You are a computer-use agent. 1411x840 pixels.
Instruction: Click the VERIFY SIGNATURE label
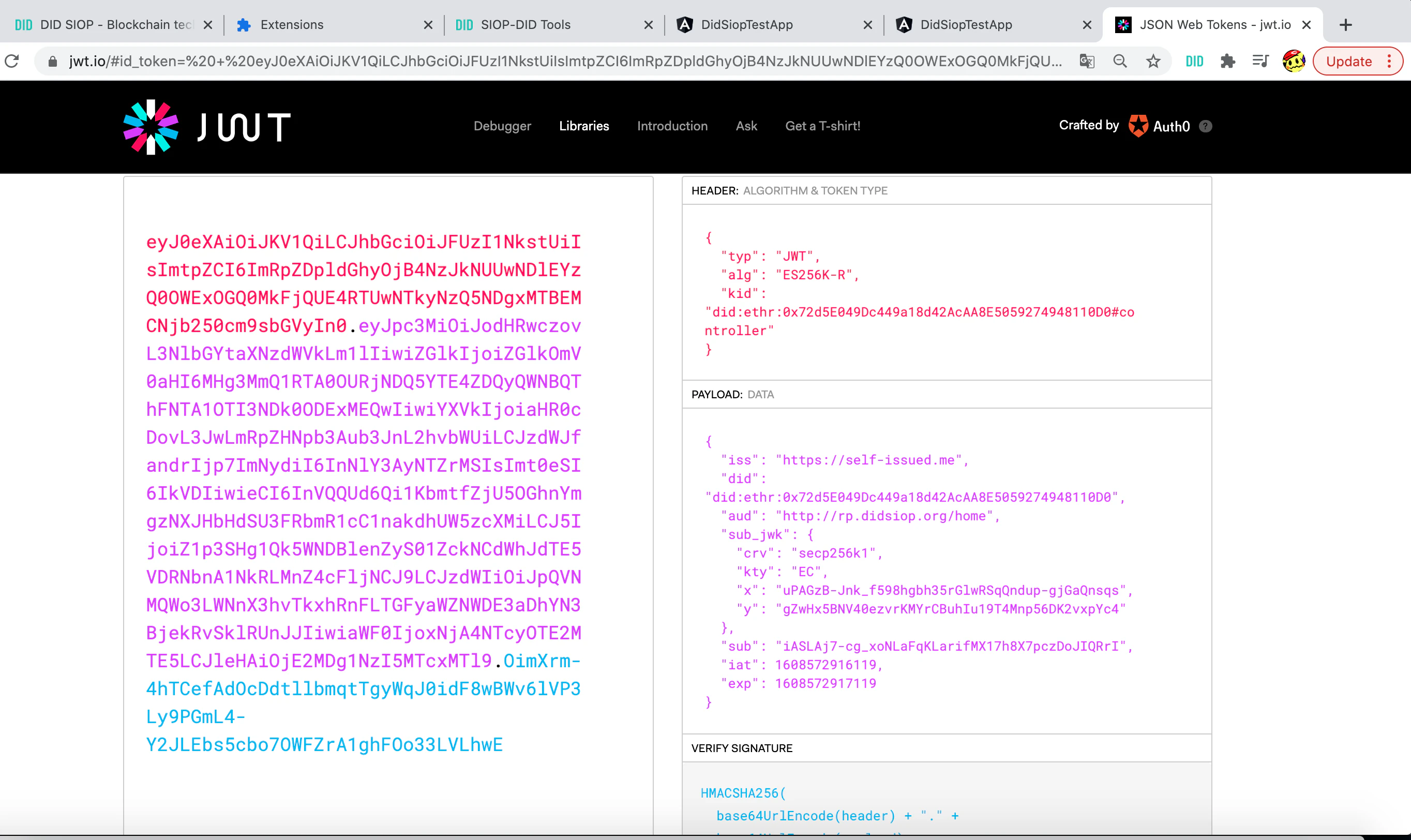(741, 748)
